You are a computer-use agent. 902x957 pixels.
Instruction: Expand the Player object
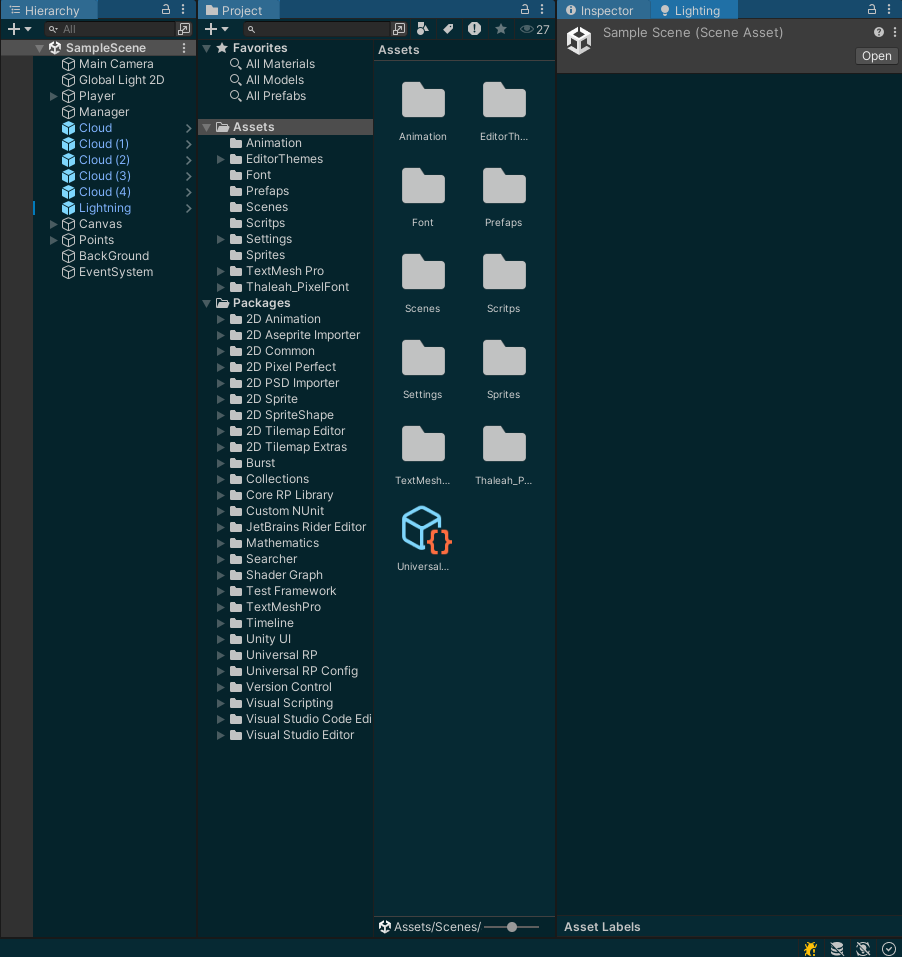click(x=54, y=96)
